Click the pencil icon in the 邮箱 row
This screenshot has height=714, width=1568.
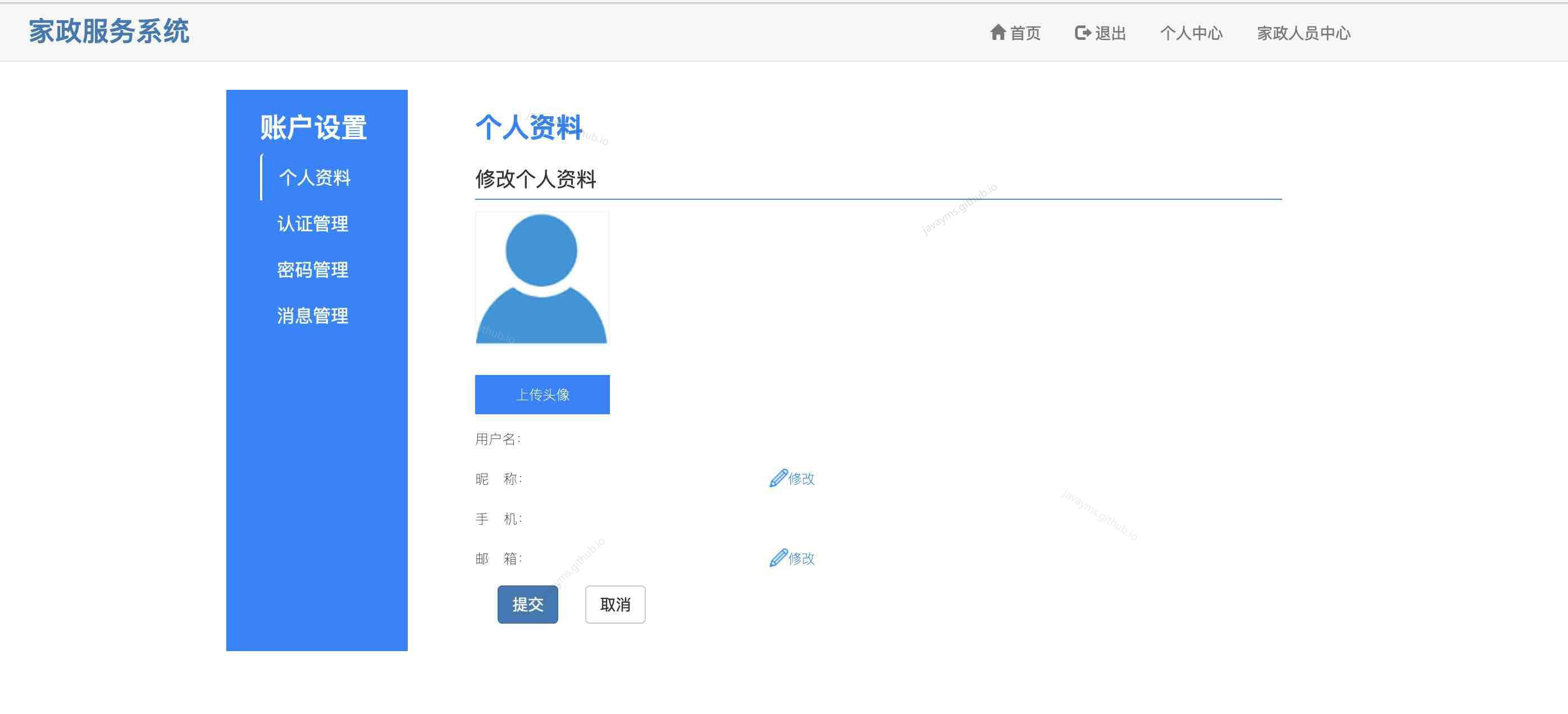coord(778,558)
